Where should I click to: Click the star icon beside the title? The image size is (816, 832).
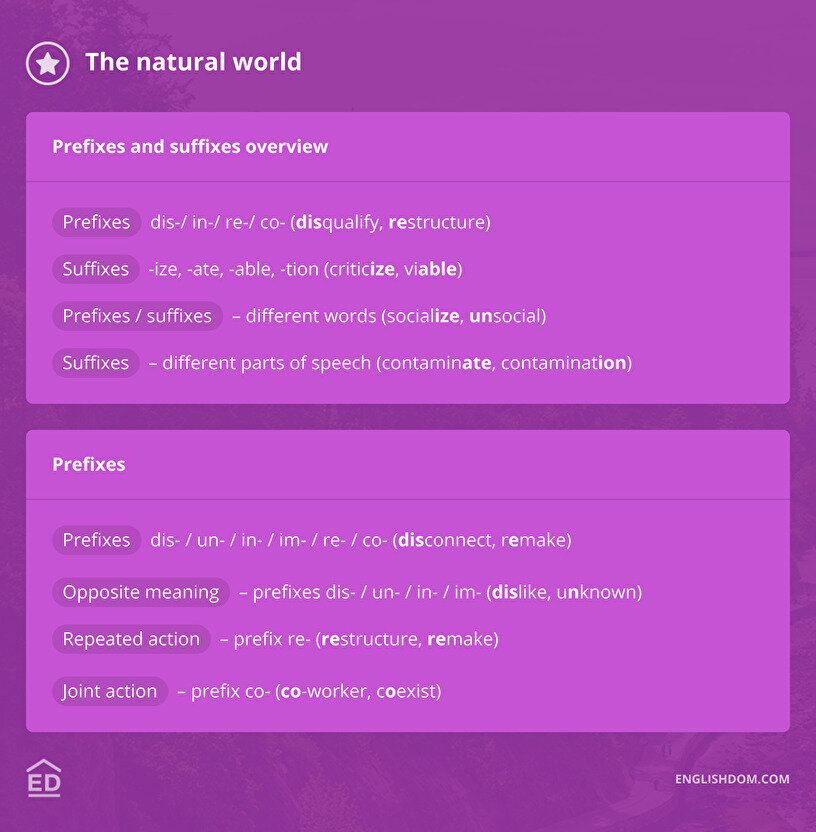coord(47,63)
